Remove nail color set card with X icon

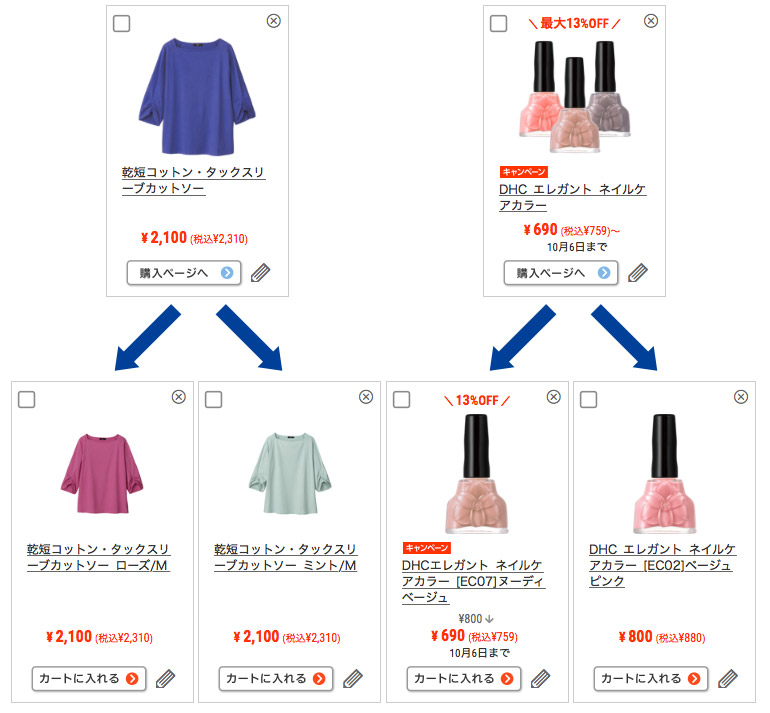651,21
